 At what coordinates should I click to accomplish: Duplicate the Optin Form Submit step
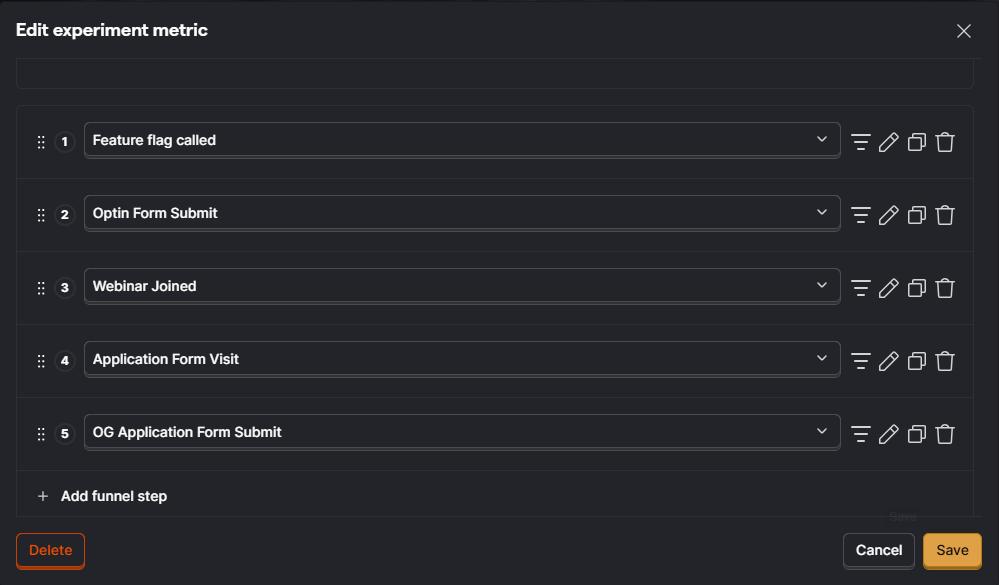(x=916, y=215)
